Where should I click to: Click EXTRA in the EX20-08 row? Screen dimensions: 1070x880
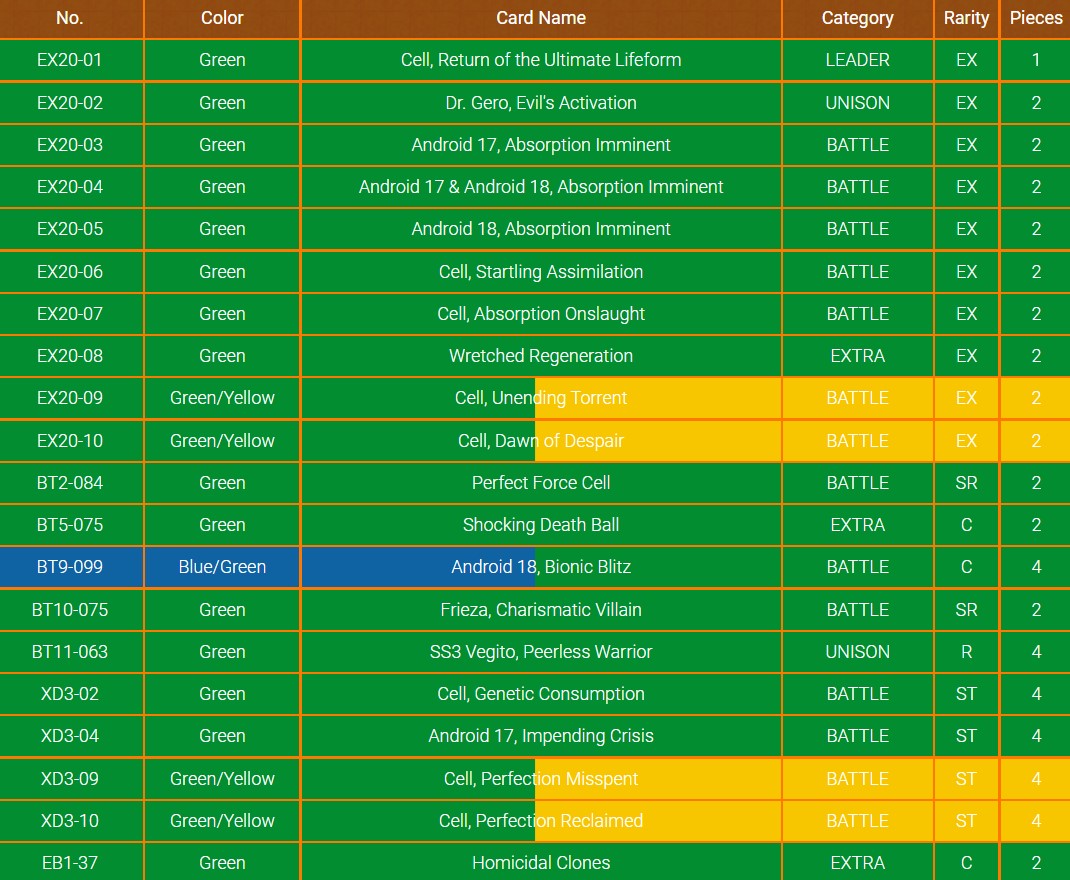coord(857,356)
